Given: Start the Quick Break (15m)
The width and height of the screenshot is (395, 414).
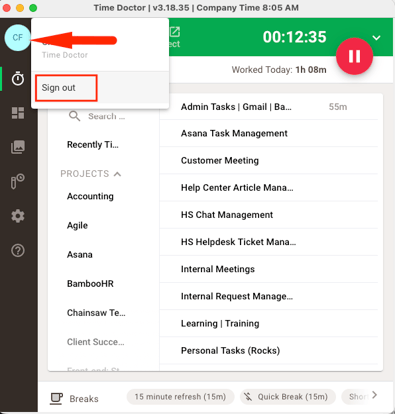Looking at the screenshot, I should click(287, 397).
